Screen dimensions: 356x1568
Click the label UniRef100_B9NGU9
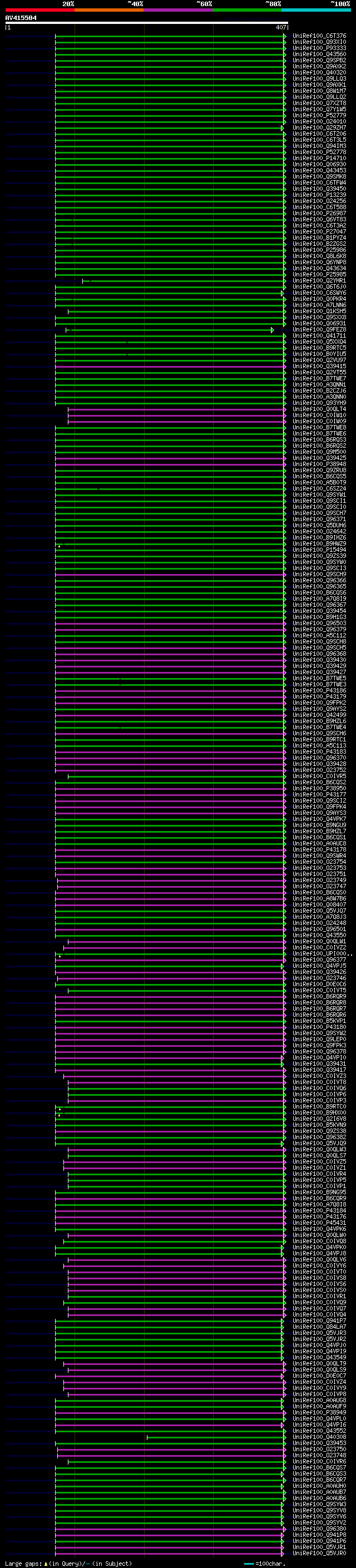pos(319,825)
